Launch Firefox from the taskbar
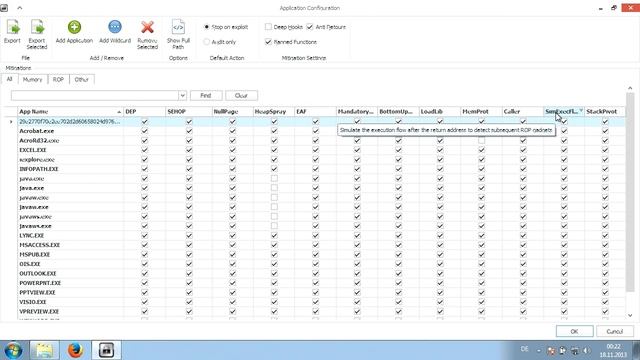Screen dimensions: 640x360 75,350
